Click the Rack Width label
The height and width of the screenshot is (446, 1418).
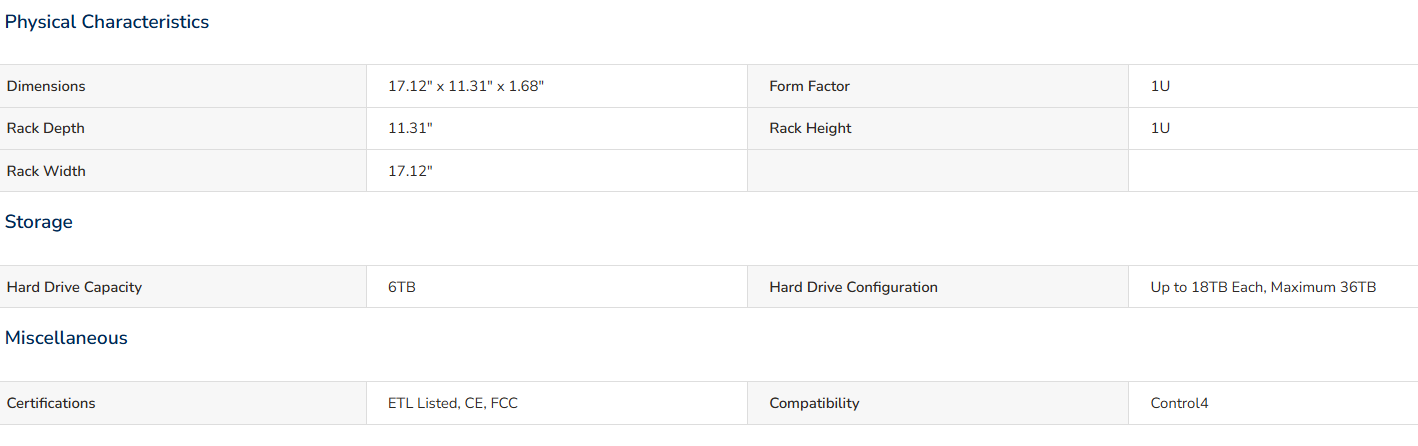[x=46, y=171]
